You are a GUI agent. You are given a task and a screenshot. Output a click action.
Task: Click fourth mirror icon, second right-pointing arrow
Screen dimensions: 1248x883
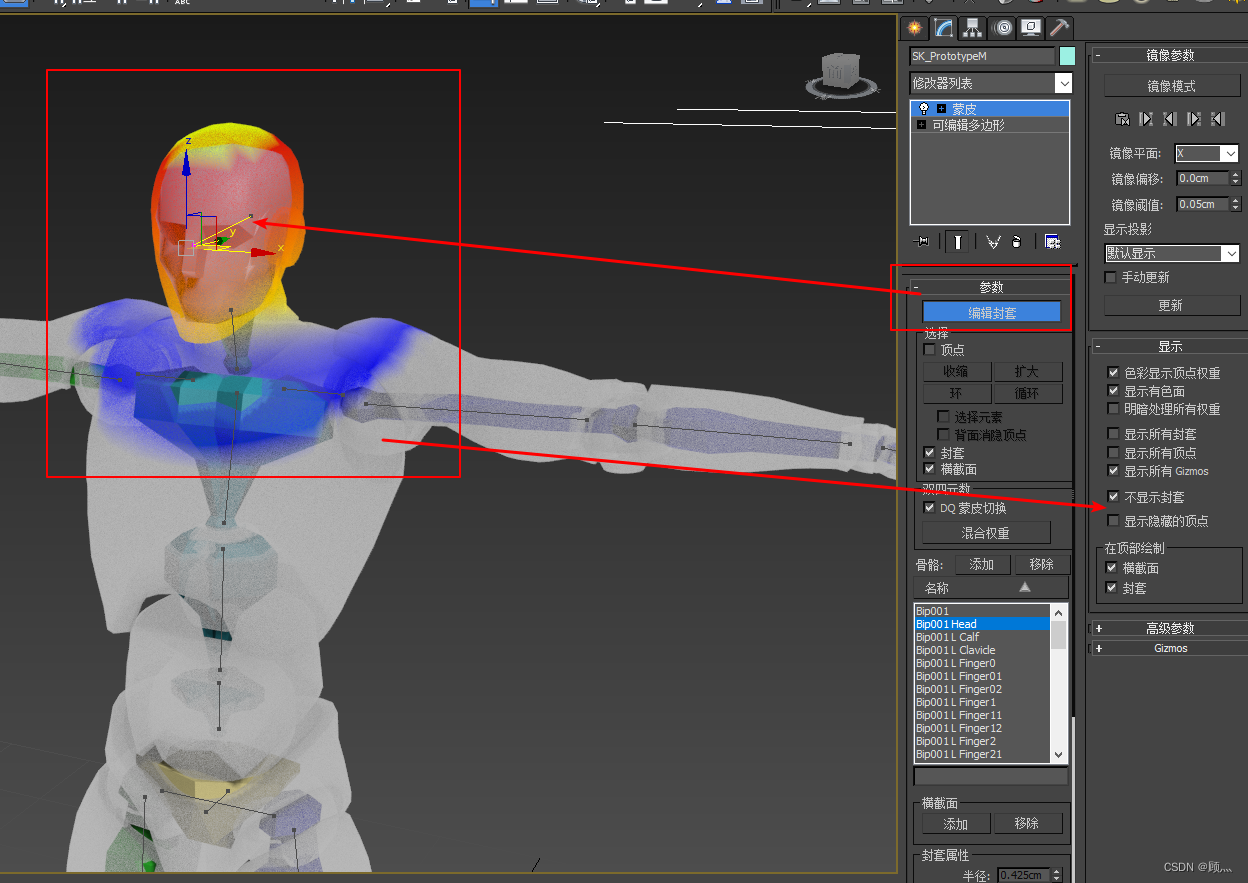click(x=1193, y=119)
